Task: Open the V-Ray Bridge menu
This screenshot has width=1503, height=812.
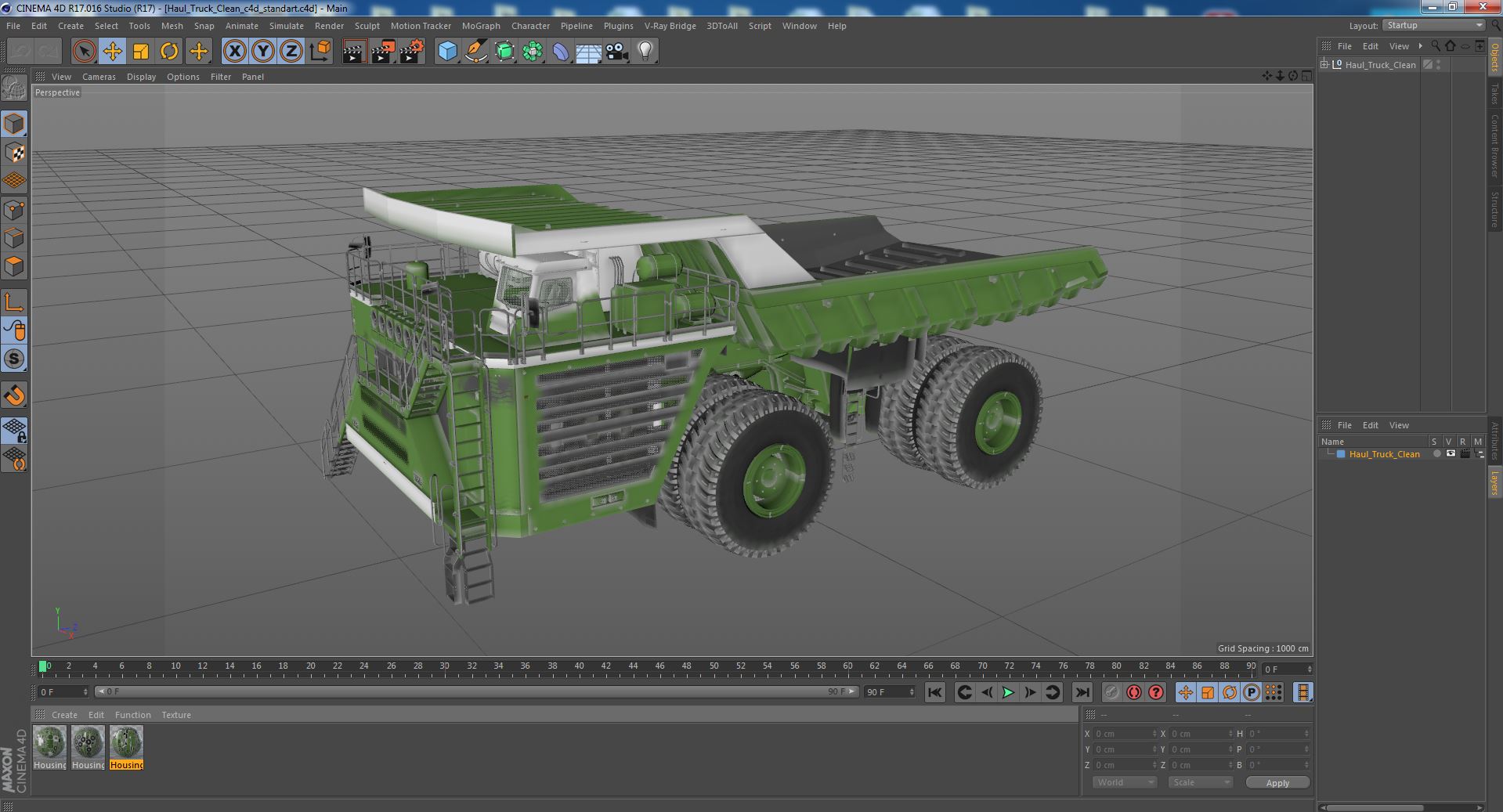Action: click(x=670, y=26)
